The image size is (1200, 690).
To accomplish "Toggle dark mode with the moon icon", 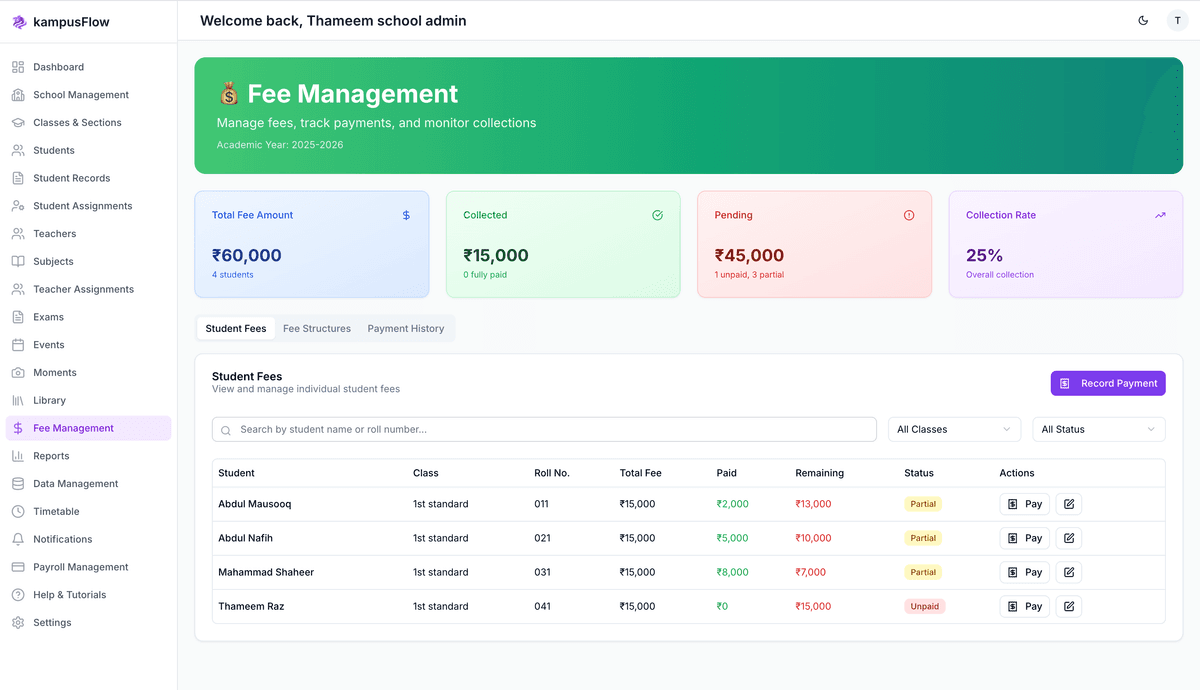I will [1143, 20].
